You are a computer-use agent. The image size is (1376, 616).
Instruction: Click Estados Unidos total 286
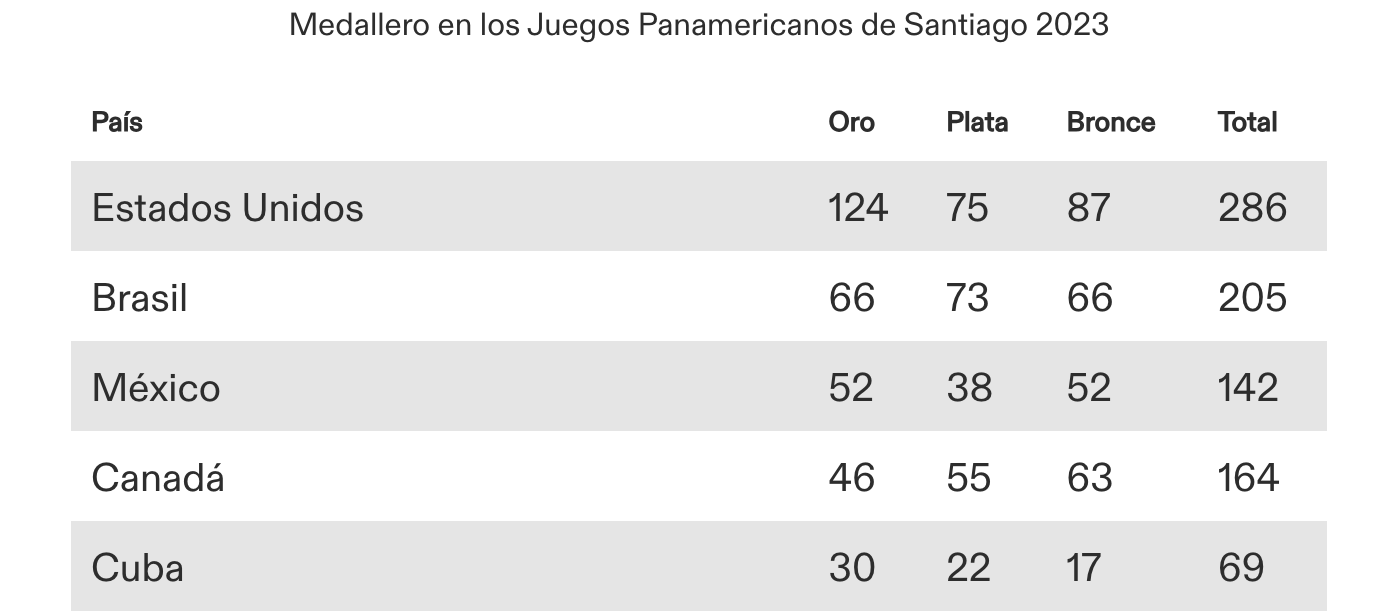point(1252,207)
